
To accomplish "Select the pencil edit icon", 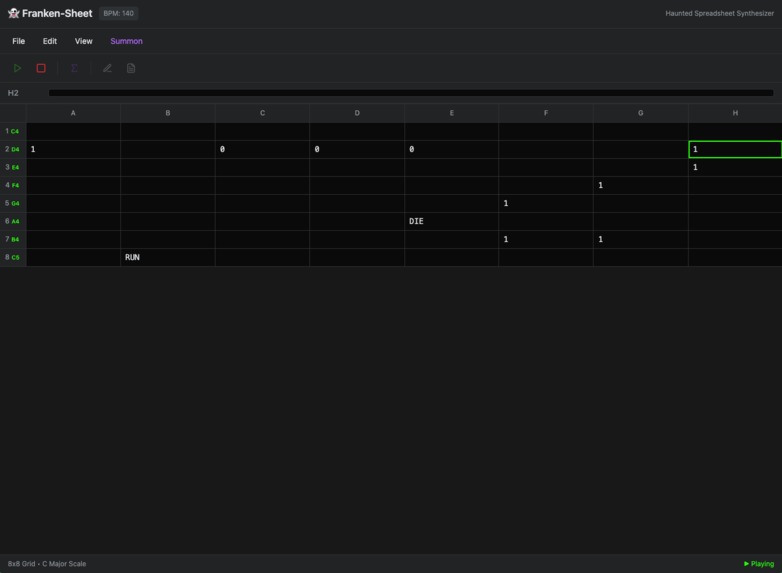I will pyautogui.click(x=107, y=68).
